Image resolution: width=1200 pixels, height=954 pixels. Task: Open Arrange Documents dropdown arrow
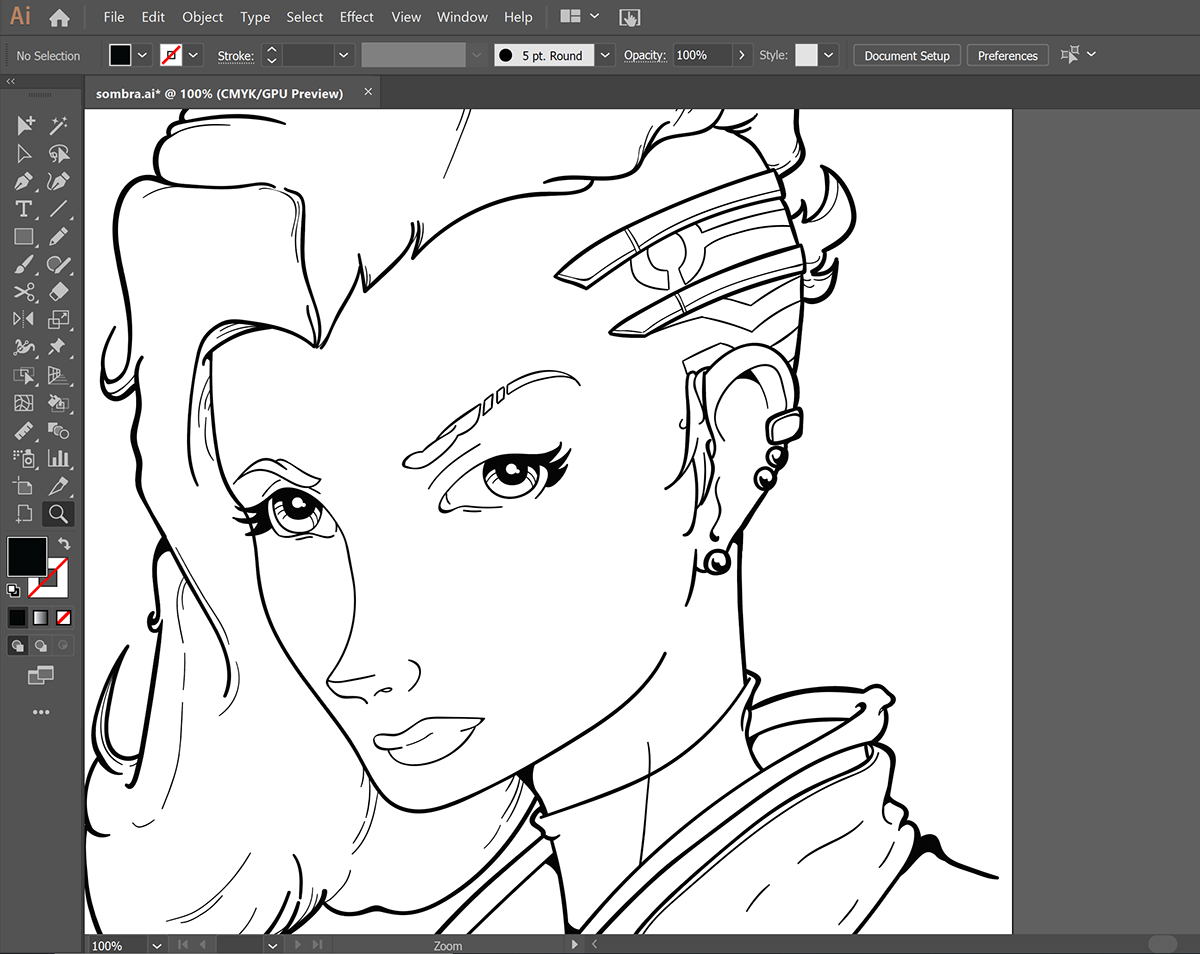click(595, 17)
